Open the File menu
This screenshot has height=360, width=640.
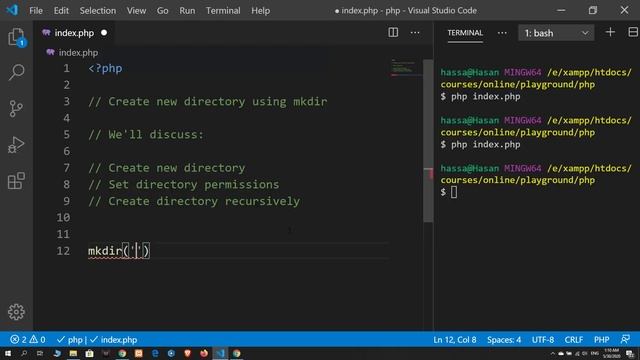click(36, 11)
